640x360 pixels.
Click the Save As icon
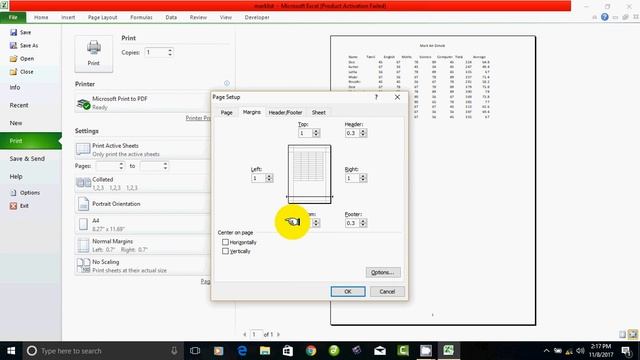(x=13, y=45)
